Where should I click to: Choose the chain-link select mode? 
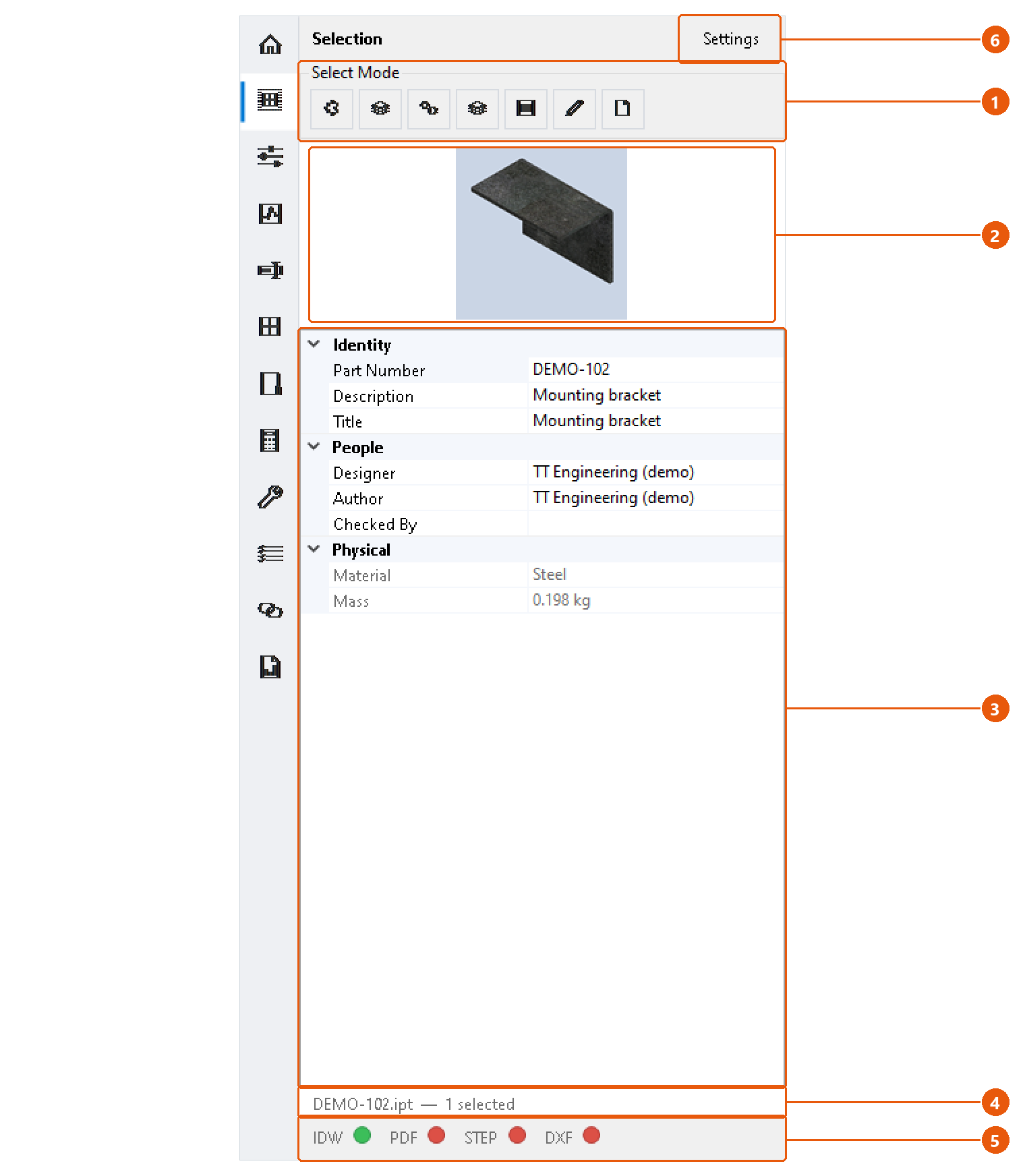(429, 109)
